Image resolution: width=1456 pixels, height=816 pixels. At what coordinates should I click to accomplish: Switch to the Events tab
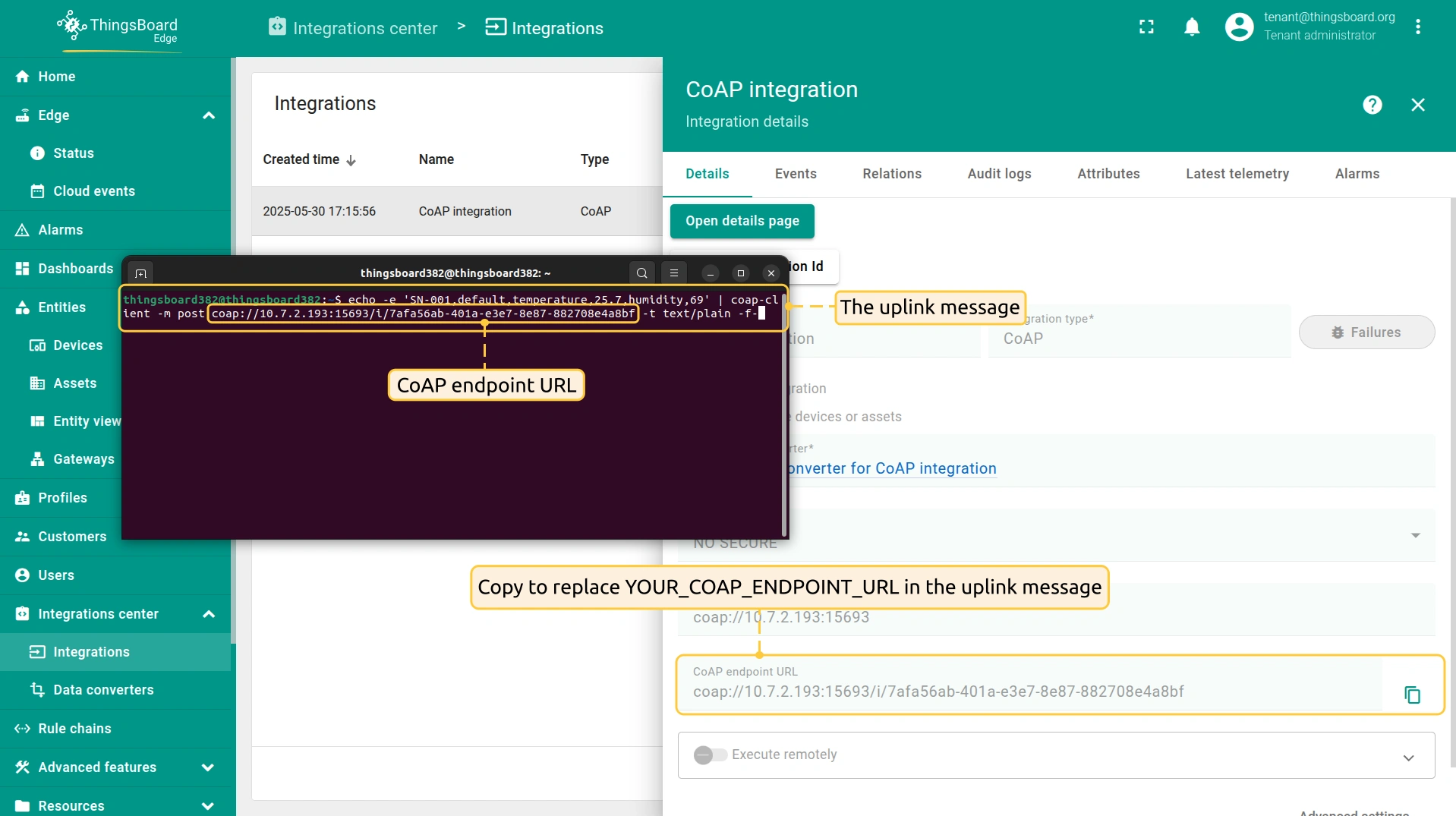point(795,174)
